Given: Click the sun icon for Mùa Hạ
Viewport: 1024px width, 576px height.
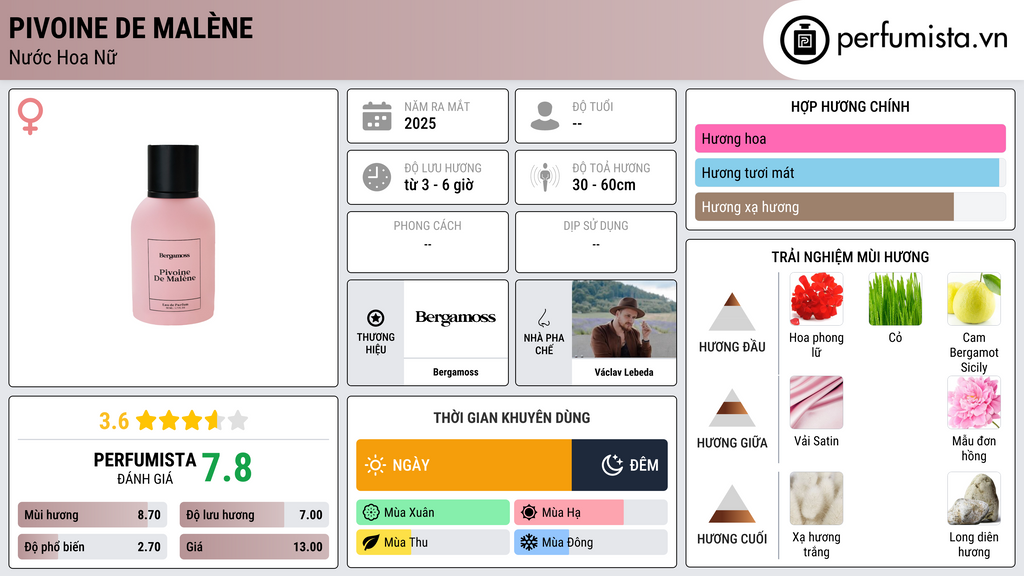Looking at the screenshot, I should (x=529, y=513).
